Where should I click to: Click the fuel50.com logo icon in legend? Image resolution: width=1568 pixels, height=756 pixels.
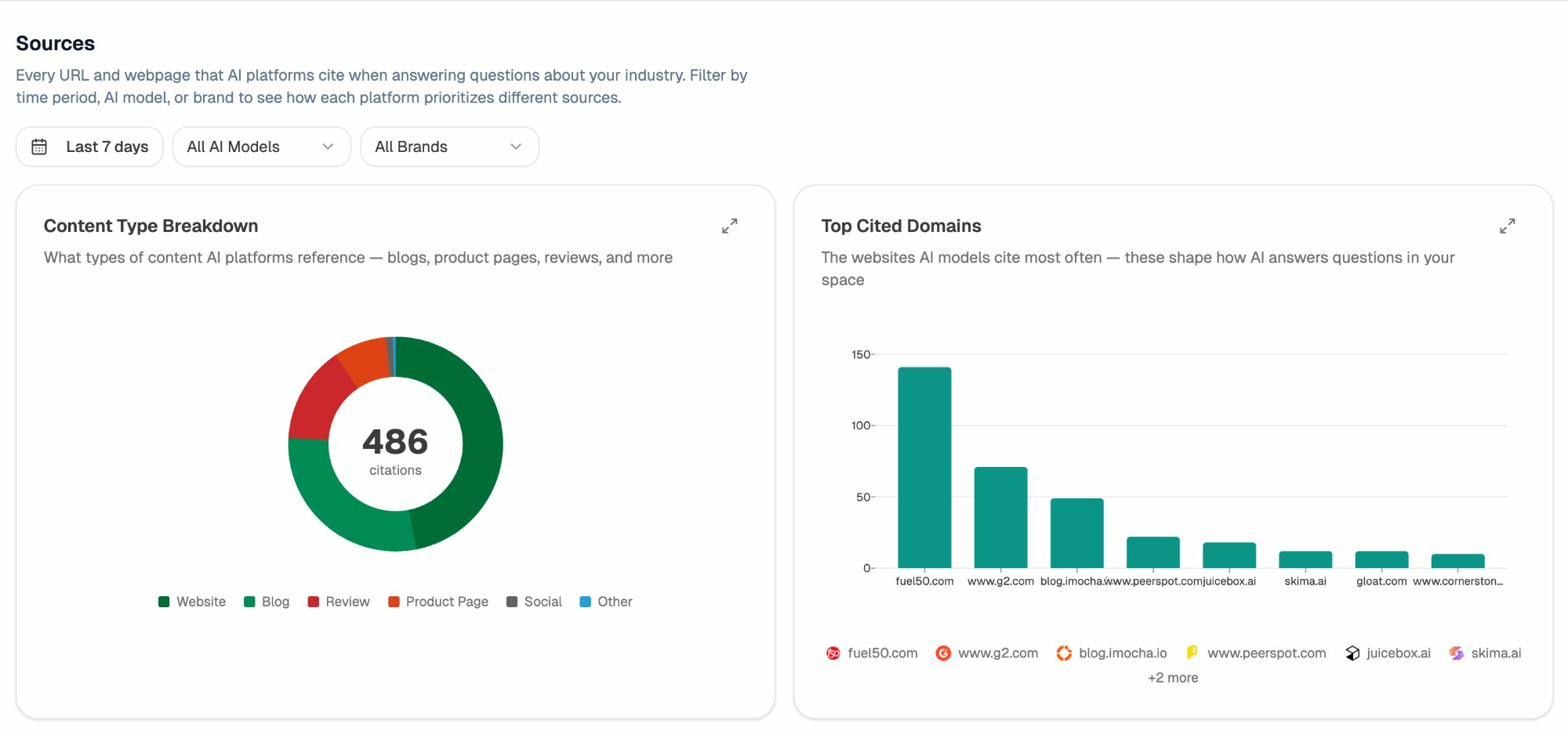[833, 653]
